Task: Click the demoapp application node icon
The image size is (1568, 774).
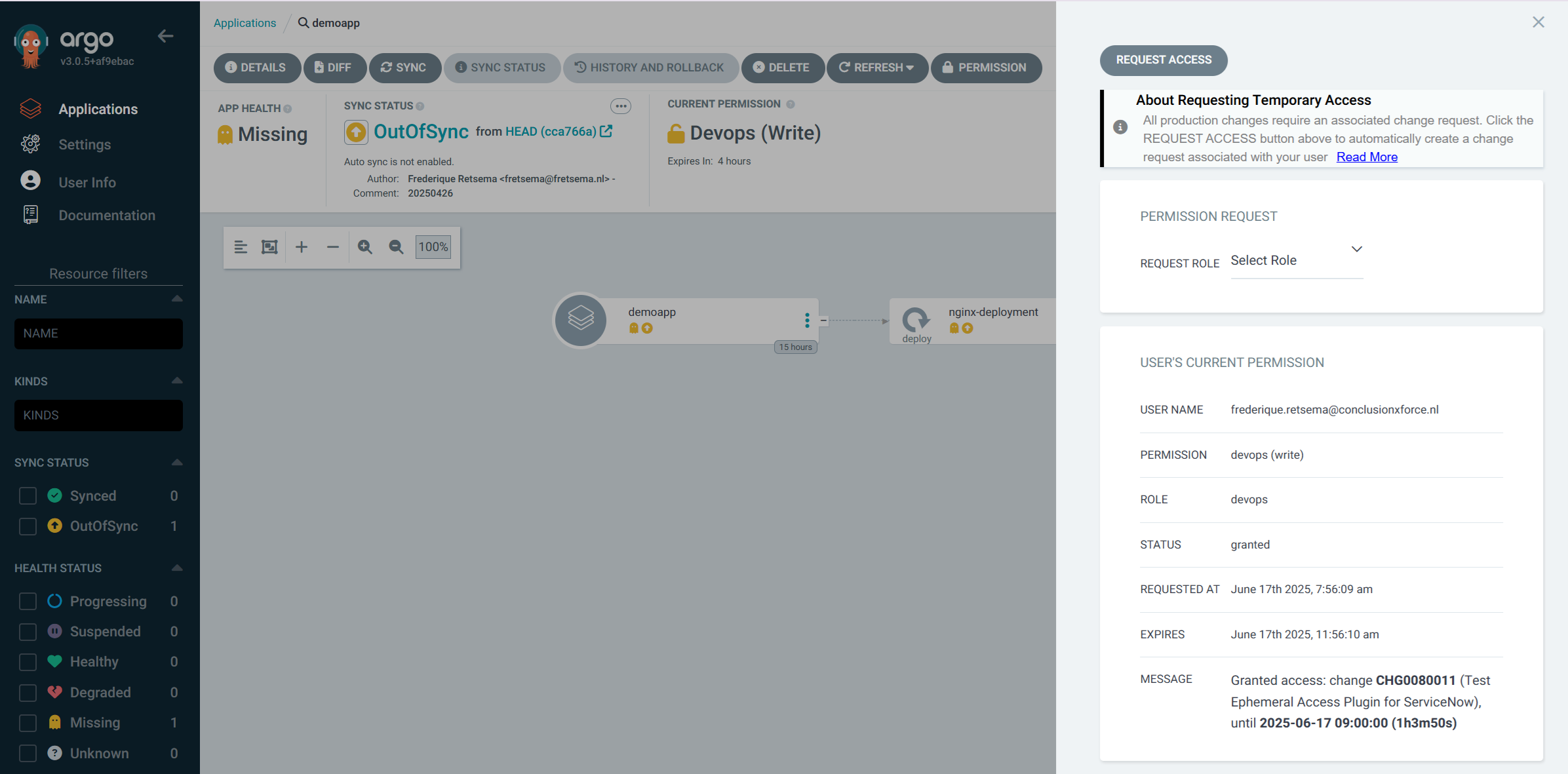Action: 581,320
